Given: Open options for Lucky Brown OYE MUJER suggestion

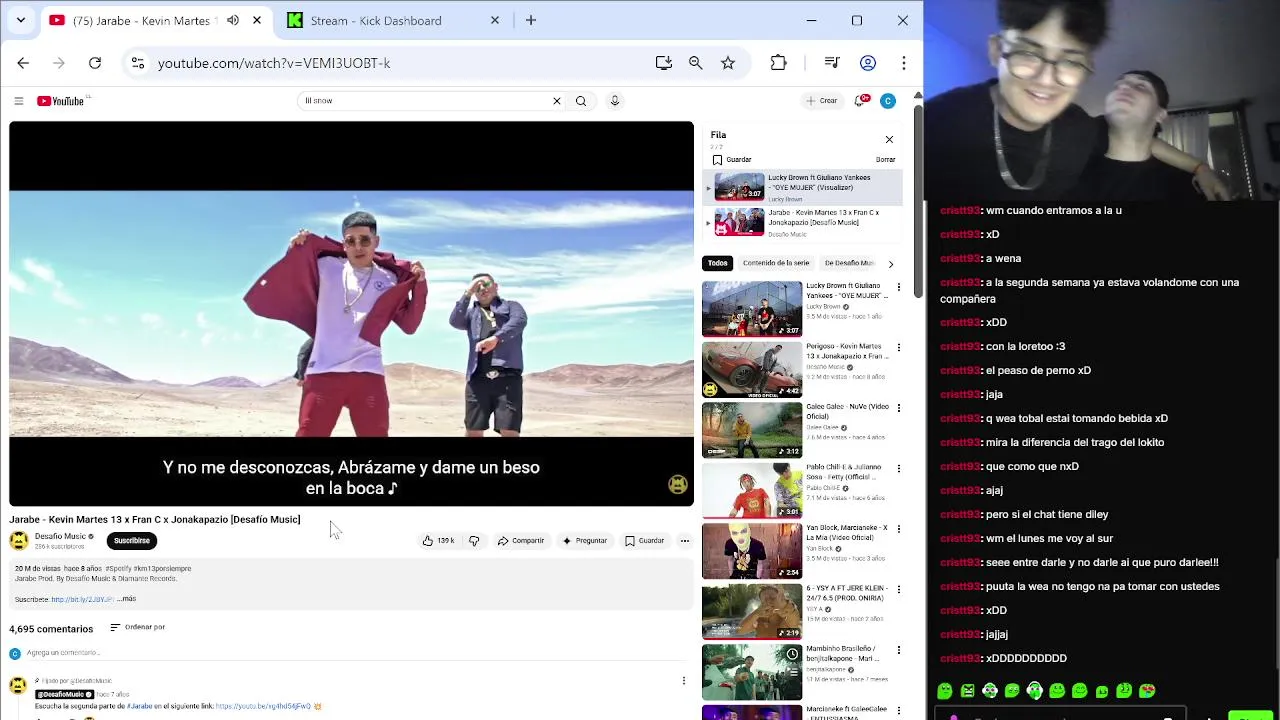Looking at the screenshot, I should click(898, 287).
